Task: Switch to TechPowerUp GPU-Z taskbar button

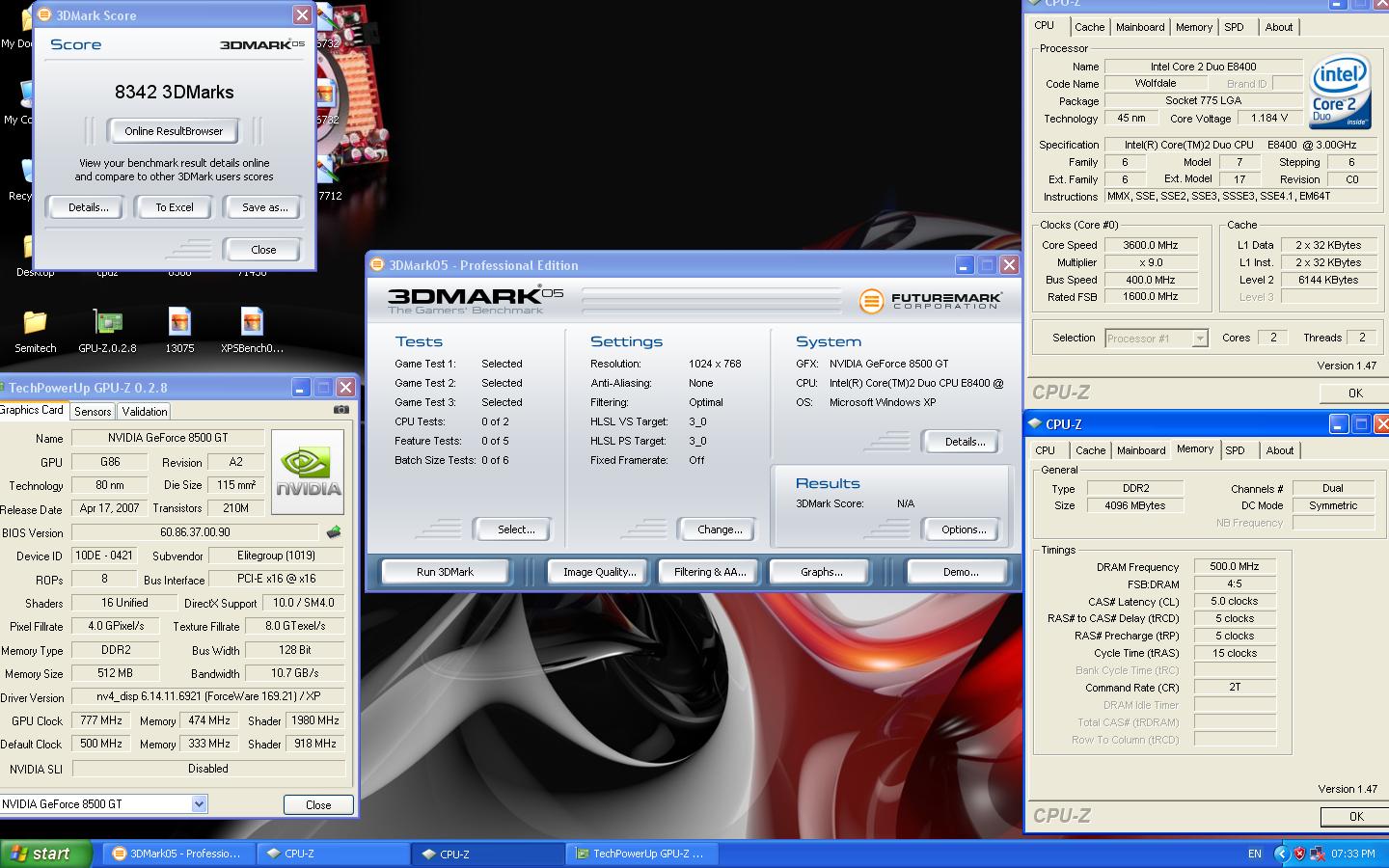Action: pyautogui.click(x=642, y=854)
